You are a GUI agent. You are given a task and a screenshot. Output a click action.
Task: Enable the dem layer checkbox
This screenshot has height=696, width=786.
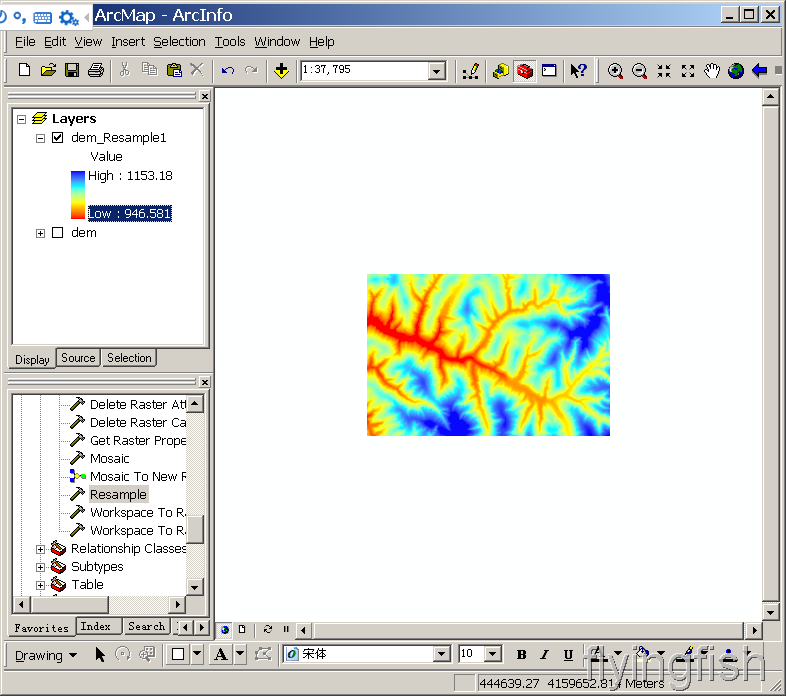58,233
